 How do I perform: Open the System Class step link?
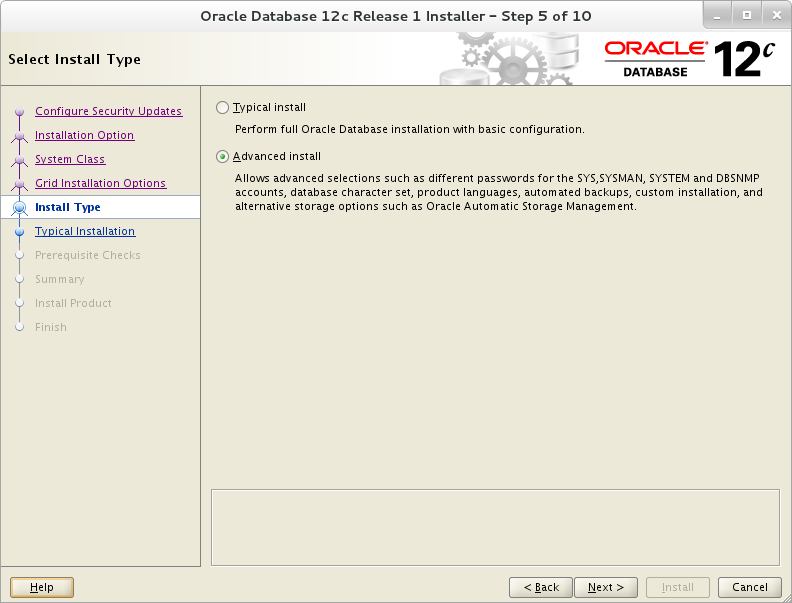point(70,159)
